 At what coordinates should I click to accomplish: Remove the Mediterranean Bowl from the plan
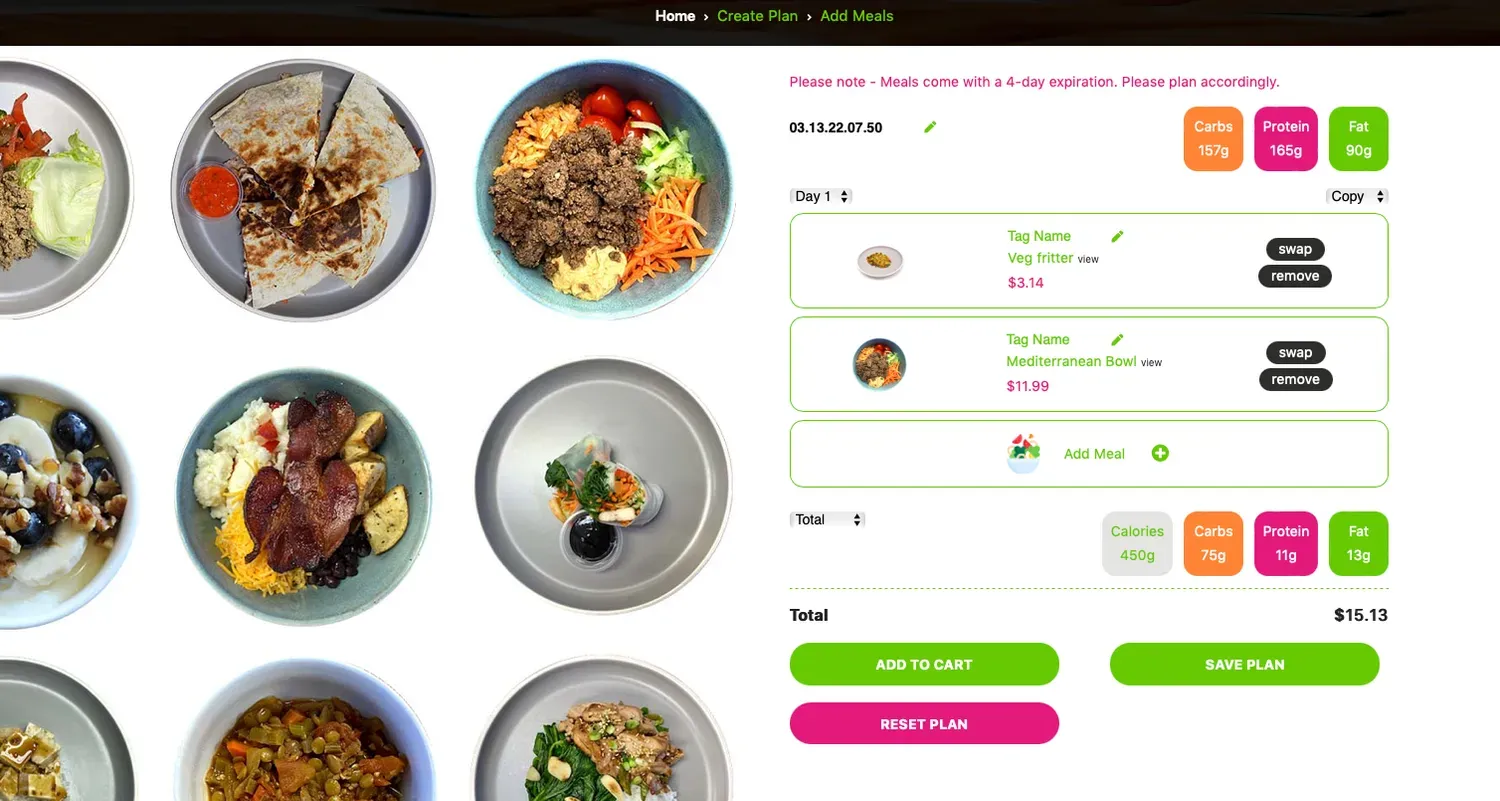coord(1295,379)
